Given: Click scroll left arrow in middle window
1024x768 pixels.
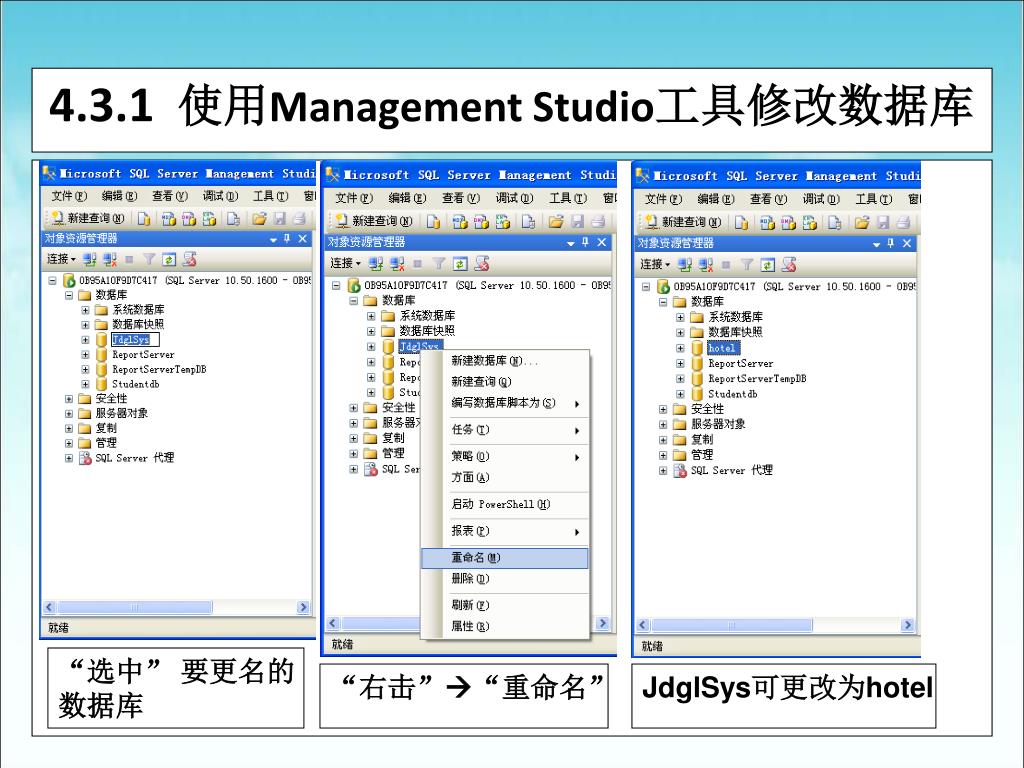Looking at the screenshot, I should click(332, 623).
